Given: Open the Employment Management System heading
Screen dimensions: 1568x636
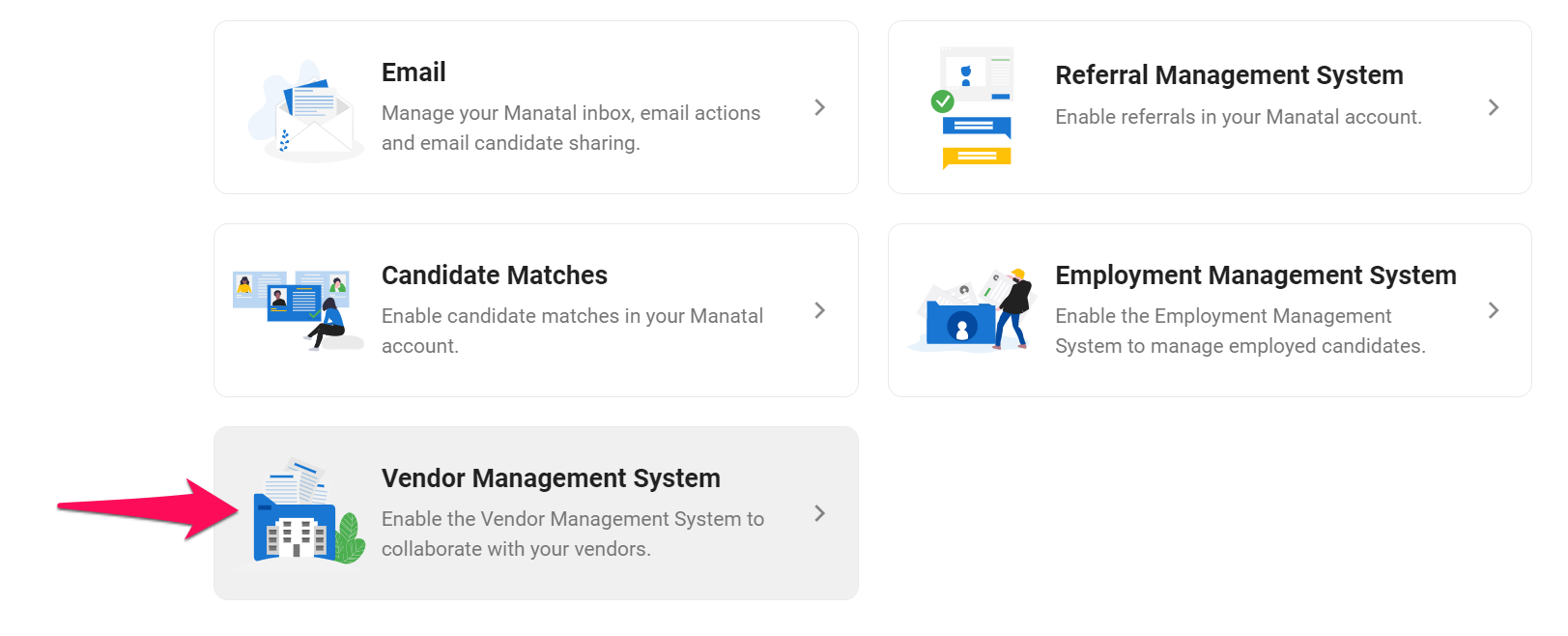Looking at the screenshot, I should pyautogui.click(x=1256, y=275).
